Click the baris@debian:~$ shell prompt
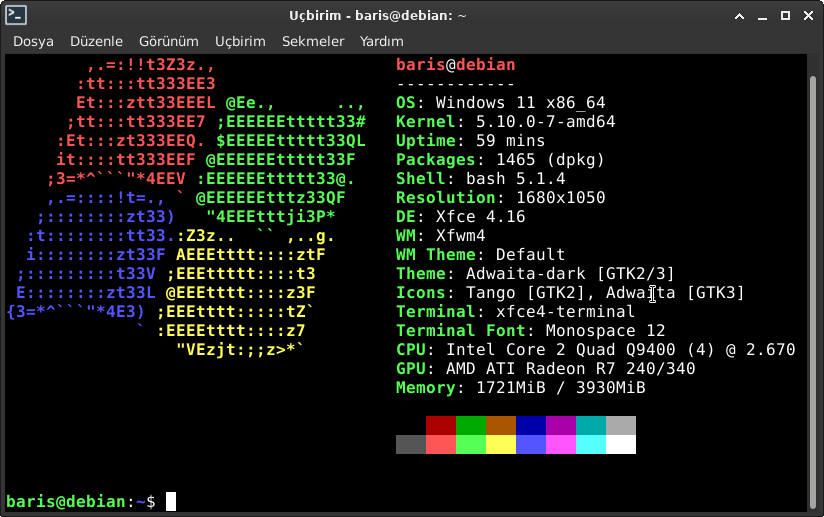 [81, 502]
